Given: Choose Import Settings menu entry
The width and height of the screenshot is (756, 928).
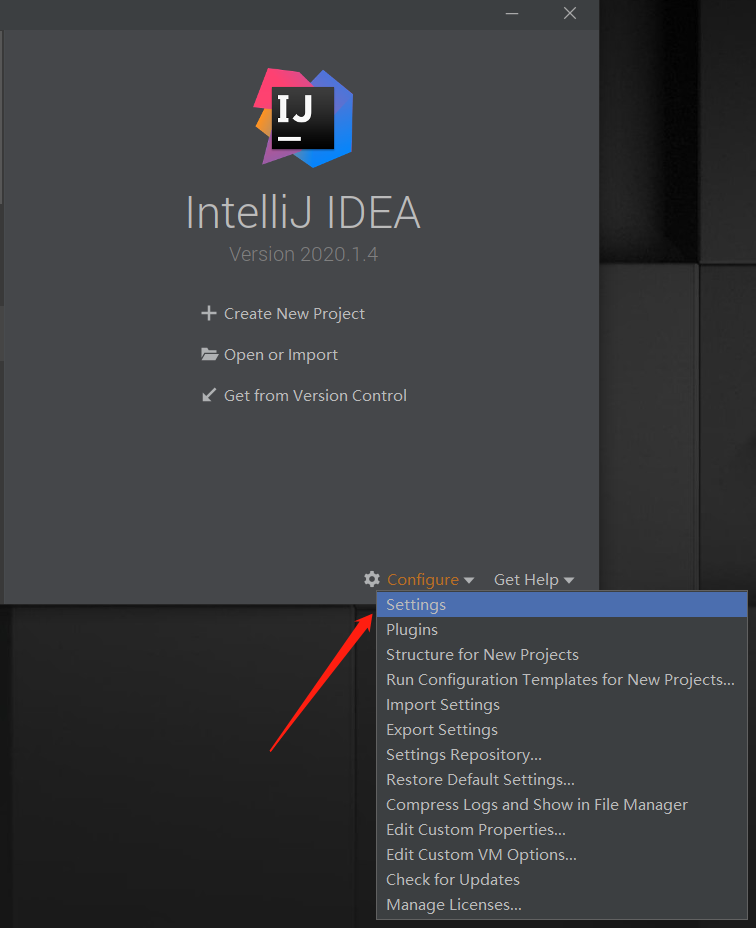Looking at the screenshot, I should (x=562, y=705).
